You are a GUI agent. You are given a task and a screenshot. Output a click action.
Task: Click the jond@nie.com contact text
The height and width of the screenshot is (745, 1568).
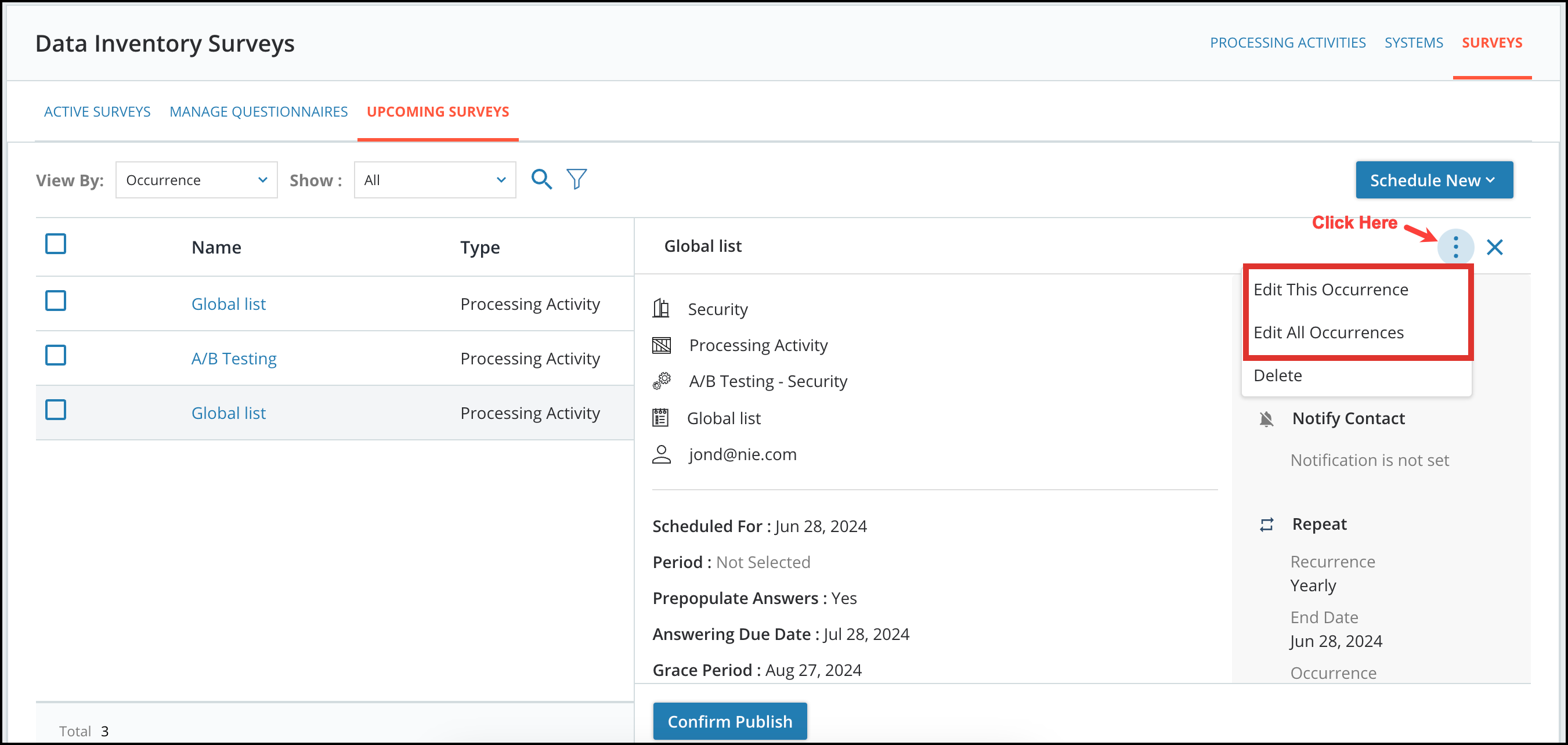click(x=742, y=454)
